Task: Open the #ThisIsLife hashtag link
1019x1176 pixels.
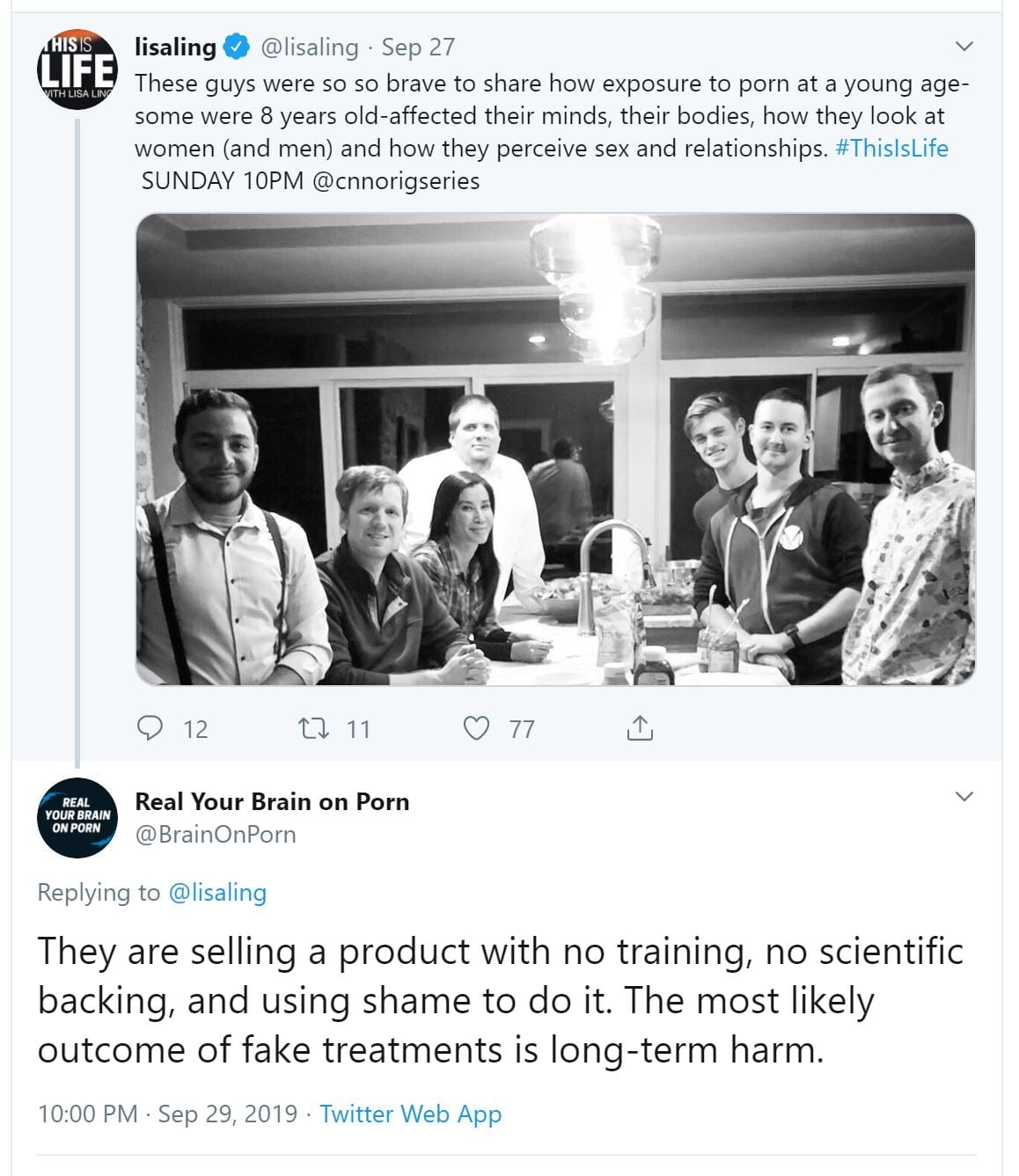Action: point(891,148)
